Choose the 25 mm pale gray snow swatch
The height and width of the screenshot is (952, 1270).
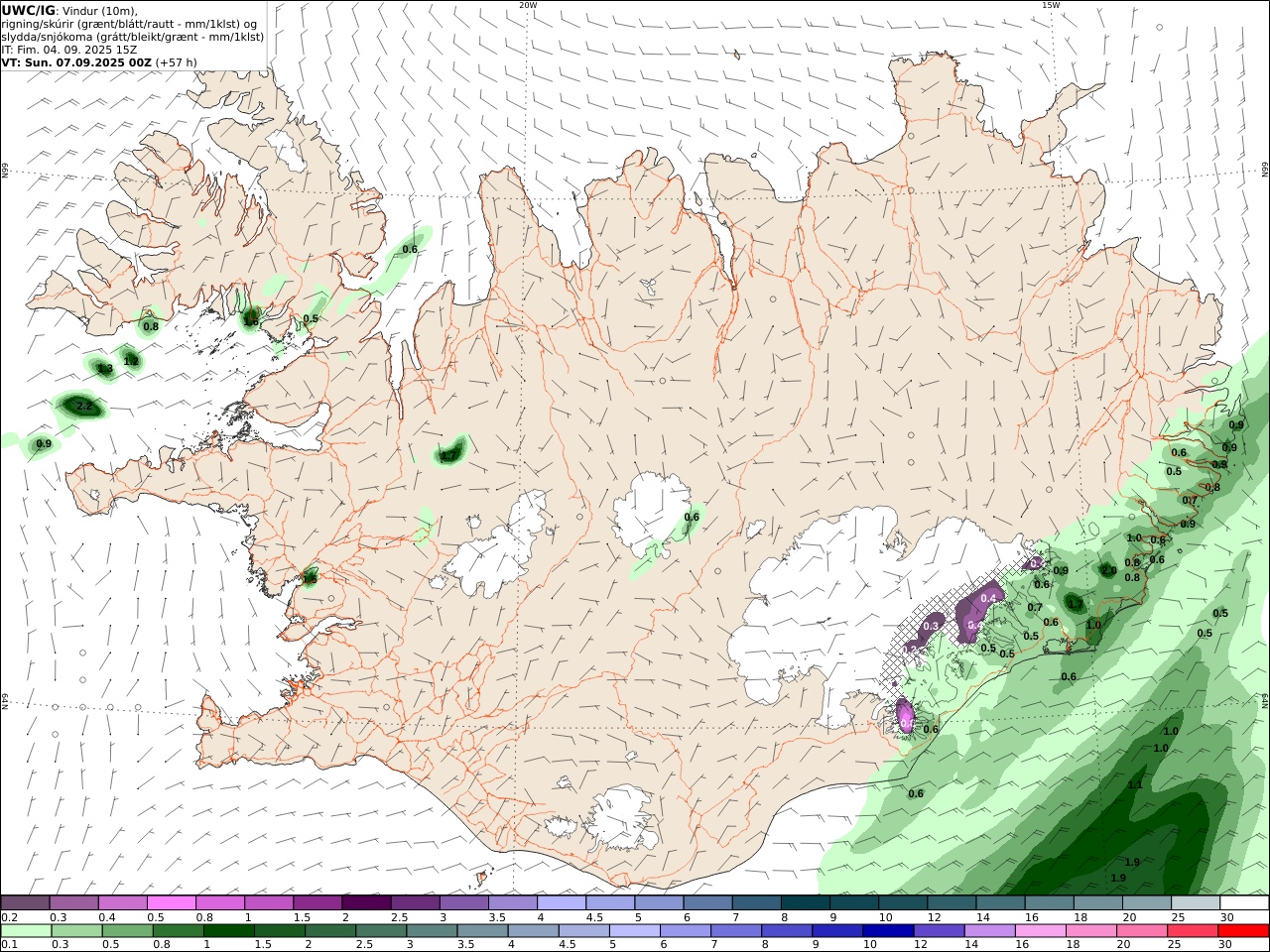pos(1197,902)
